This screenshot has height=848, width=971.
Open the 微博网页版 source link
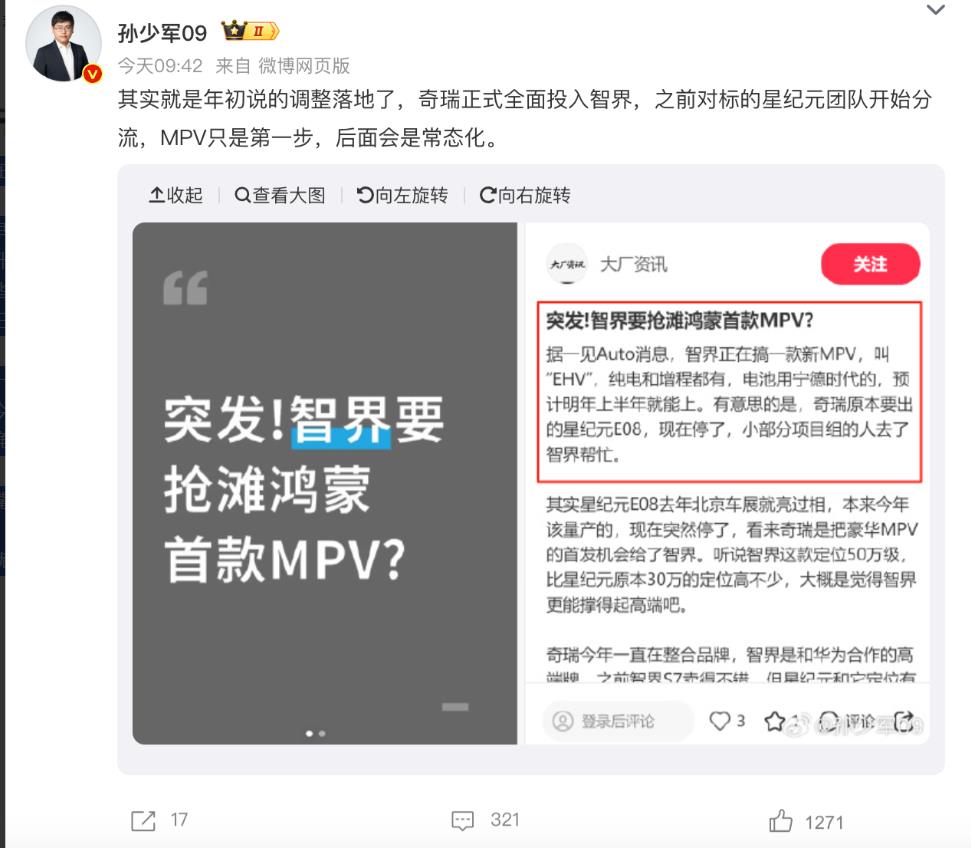pos(304,66)
